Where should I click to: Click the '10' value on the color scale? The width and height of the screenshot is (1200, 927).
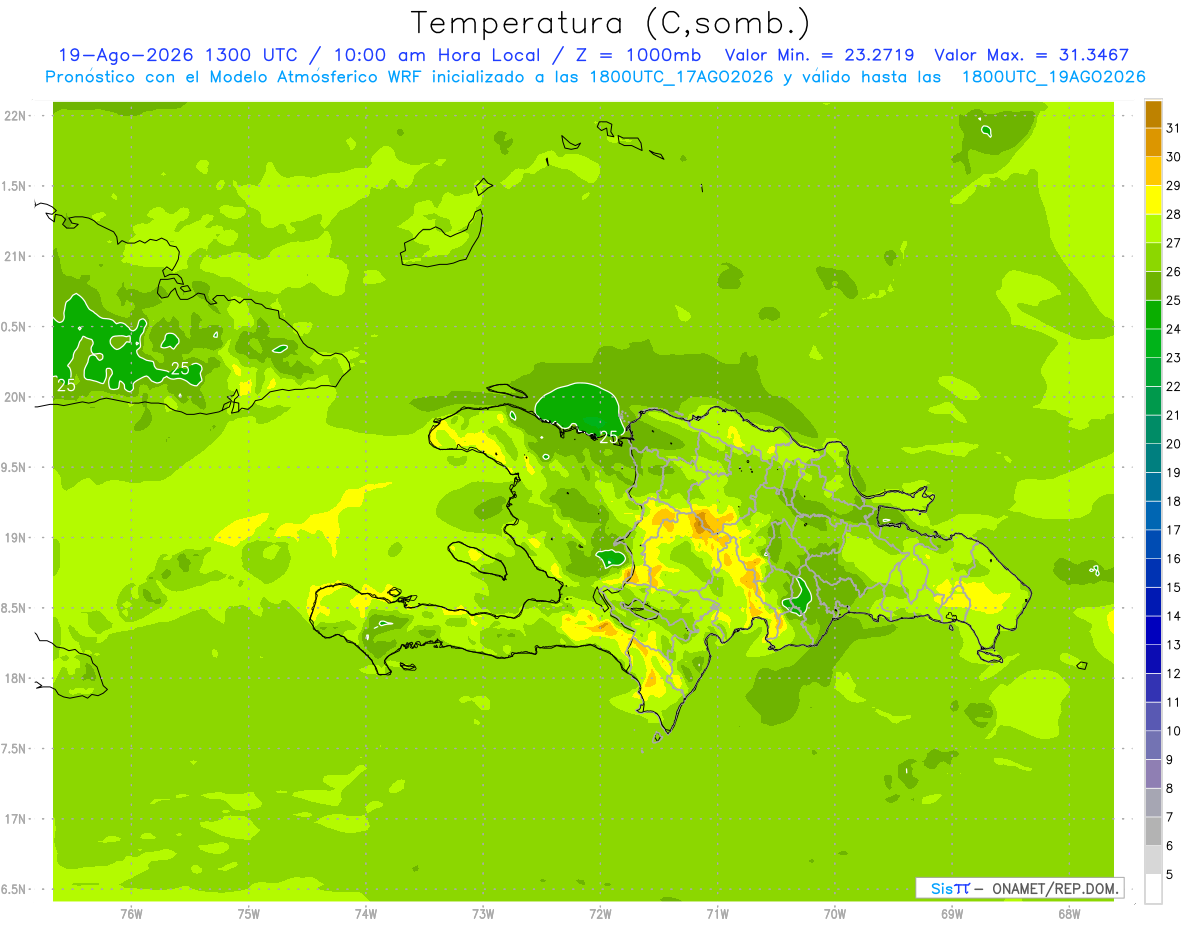click(x=1174, y=731)
